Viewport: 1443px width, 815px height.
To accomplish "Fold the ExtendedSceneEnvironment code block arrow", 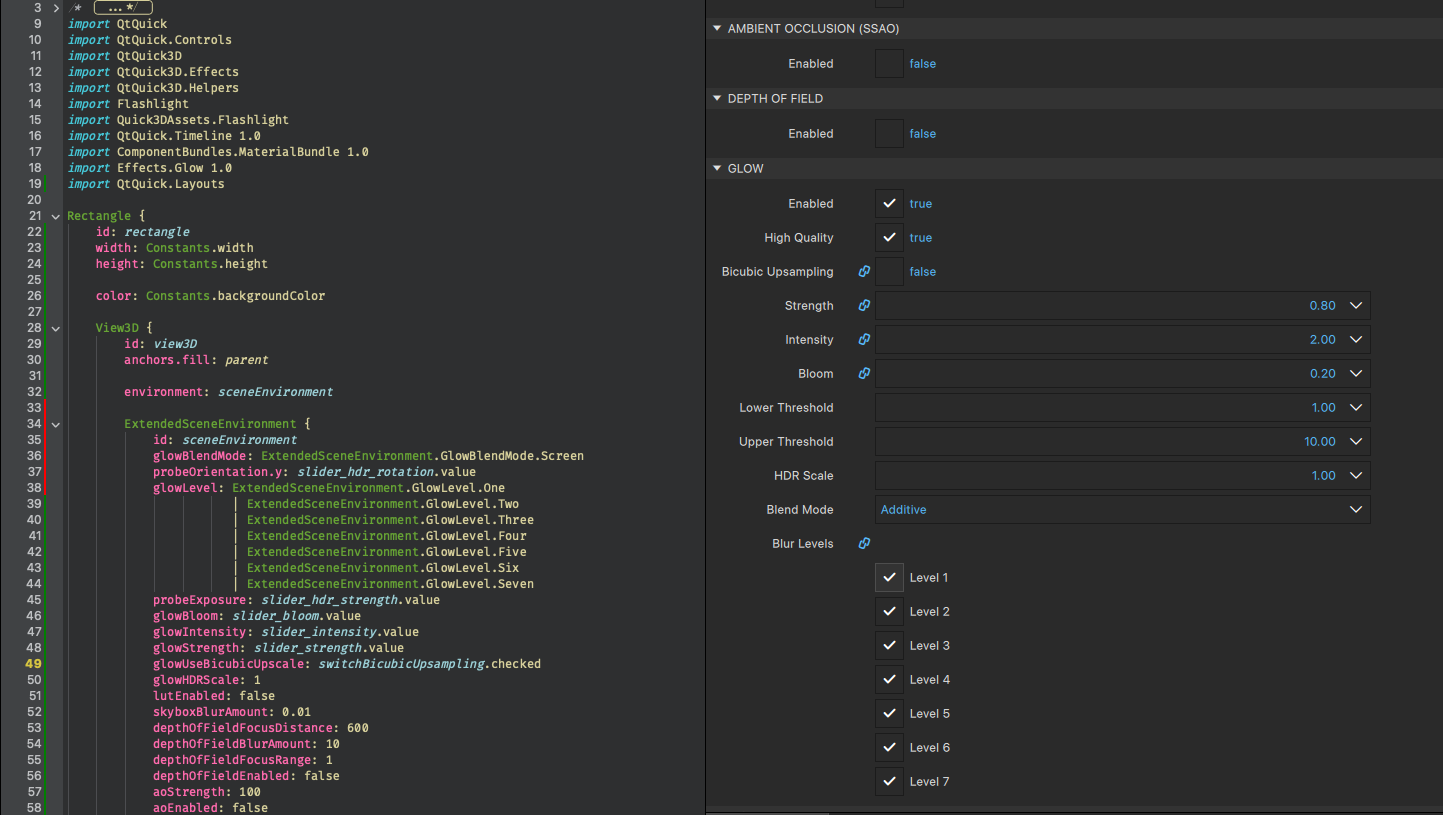I will click(55, 424).
